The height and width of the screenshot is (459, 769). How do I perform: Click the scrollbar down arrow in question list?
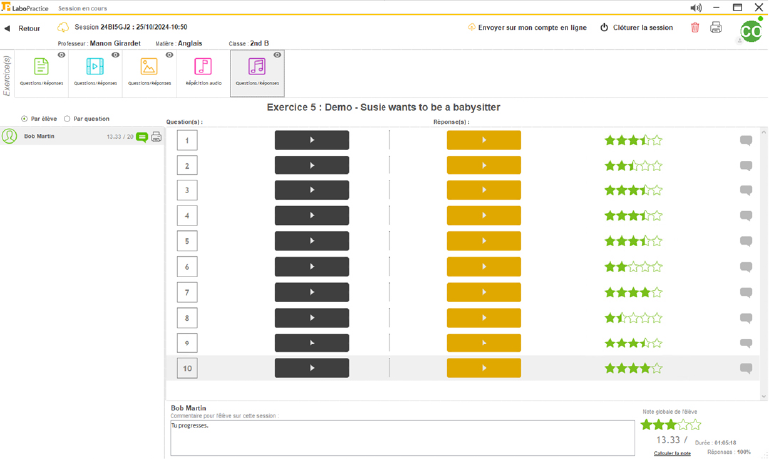pyautogui.click(x=764, y=396)
